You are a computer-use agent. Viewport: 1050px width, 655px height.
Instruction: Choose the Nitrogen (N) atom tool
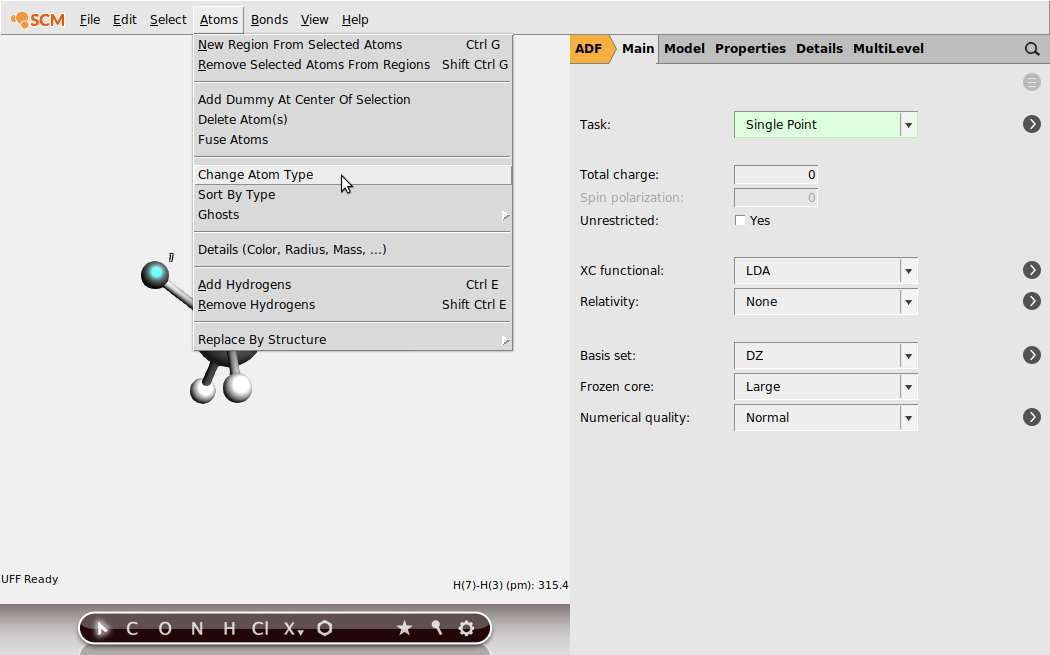197,628
